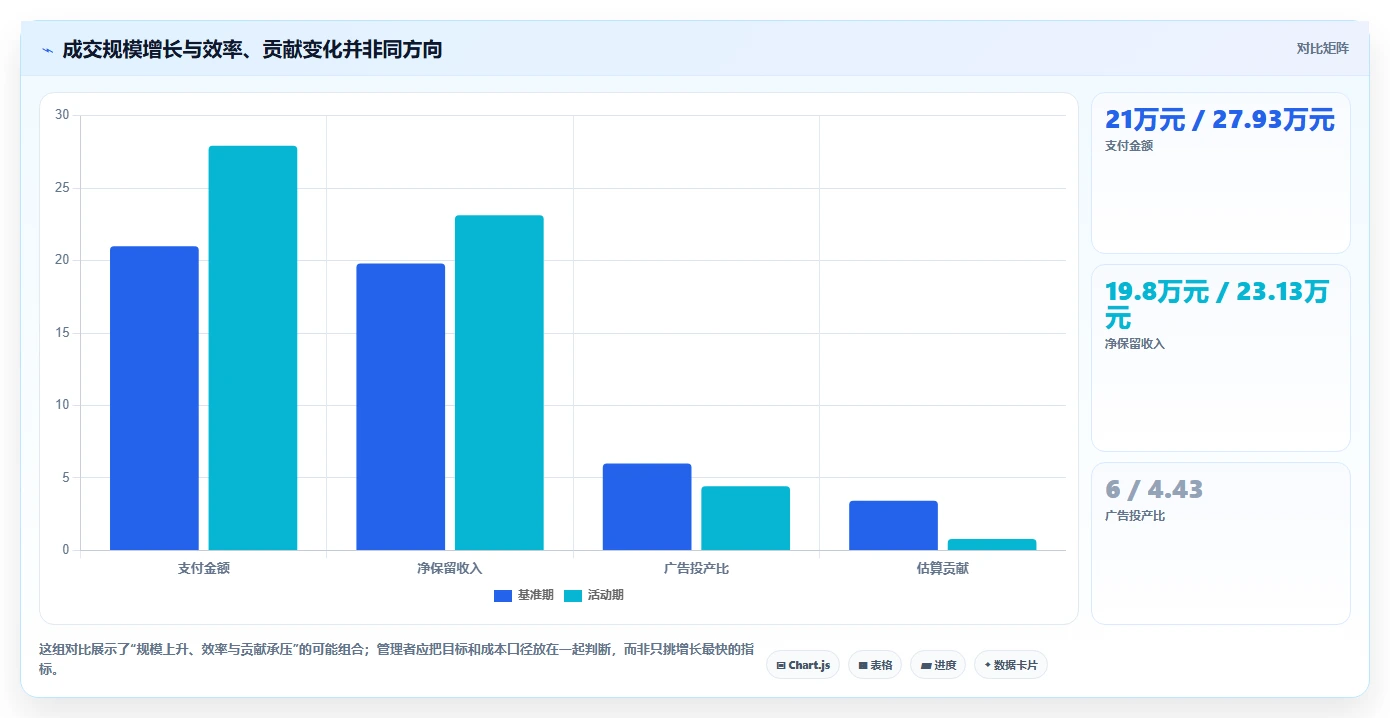
Task: Click the y-axis value 30
Action: (x=62, y=115)
